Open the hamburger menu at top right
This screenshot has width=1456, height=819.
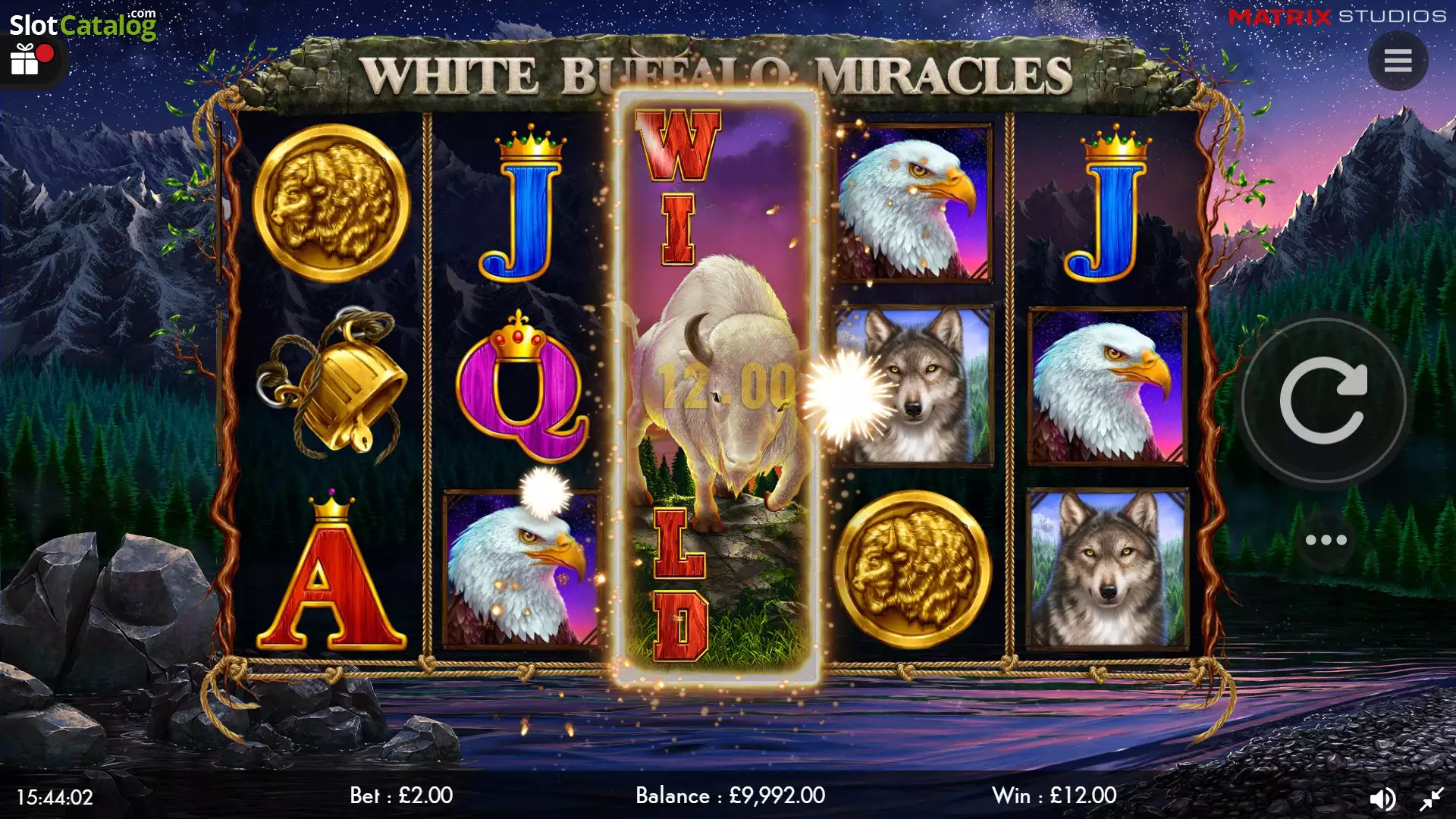pyautogui.click(x=1398, y=61)
